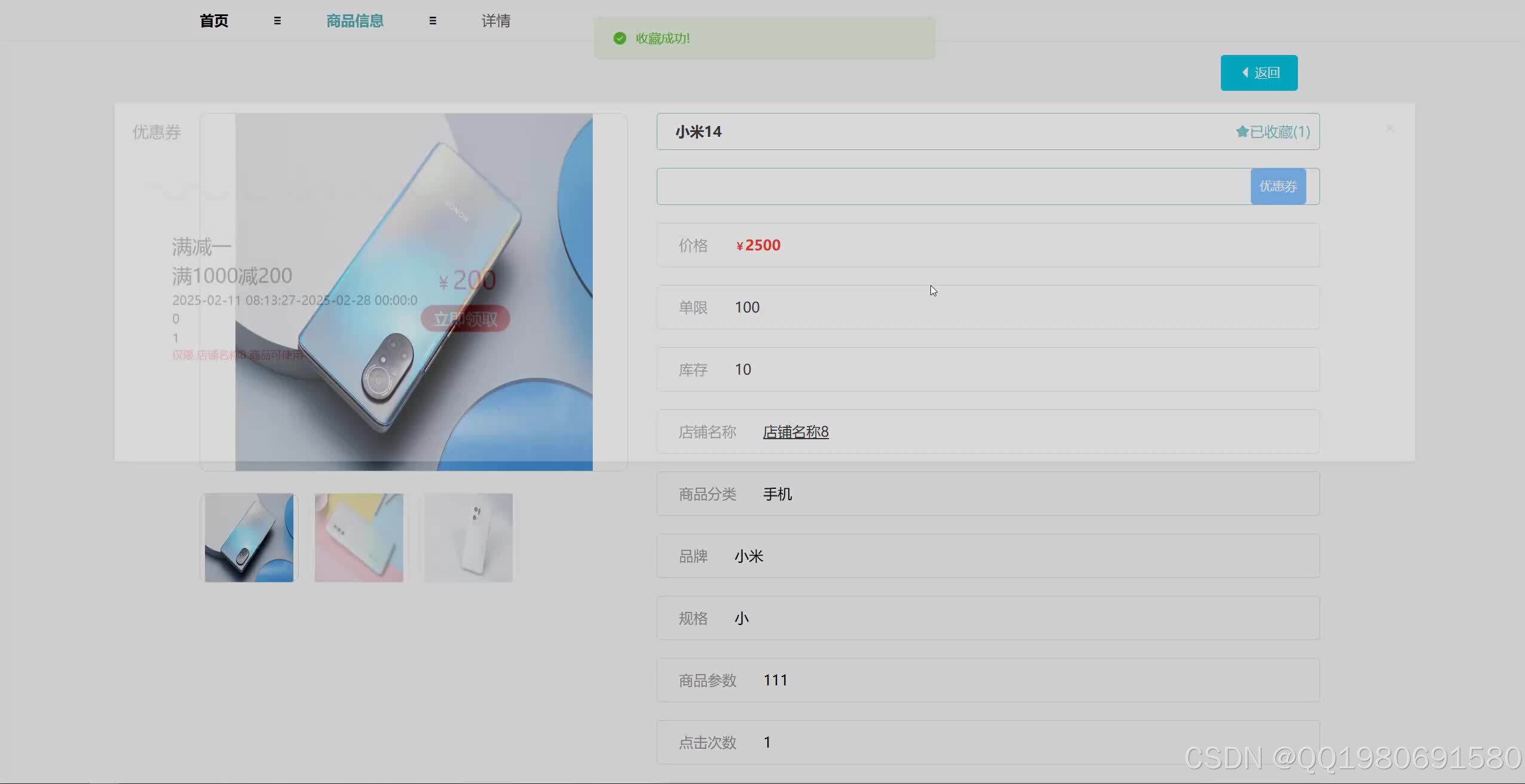Click the green checkmark in 收藏成功 message
Viewport: 1525px width, 784px height.
(x=620, y=38)
